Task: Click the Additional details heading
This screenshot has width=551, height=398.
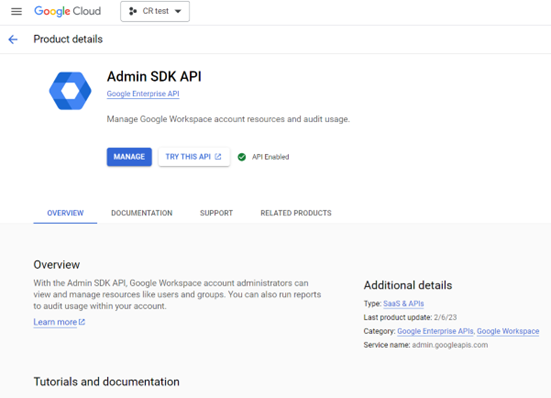Action: point(408,285)
